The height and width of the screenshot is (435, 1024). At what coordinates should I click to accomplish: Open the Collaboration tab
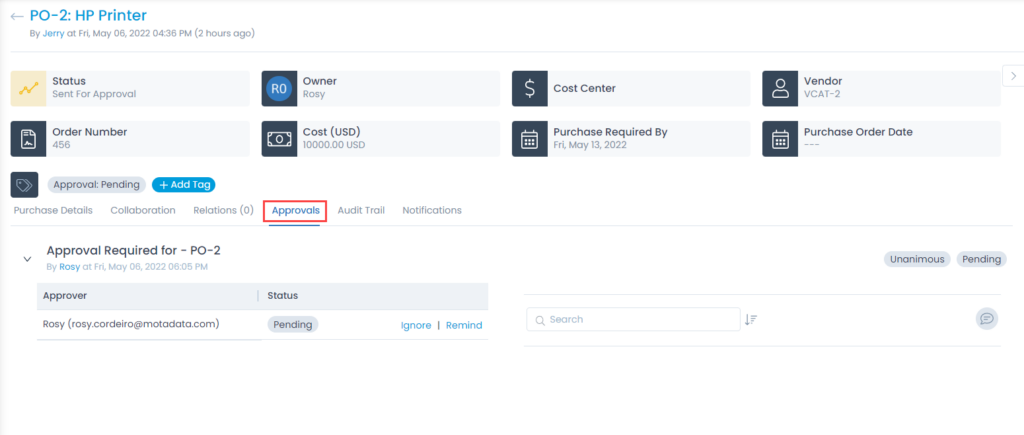click(x=143, y=211)
